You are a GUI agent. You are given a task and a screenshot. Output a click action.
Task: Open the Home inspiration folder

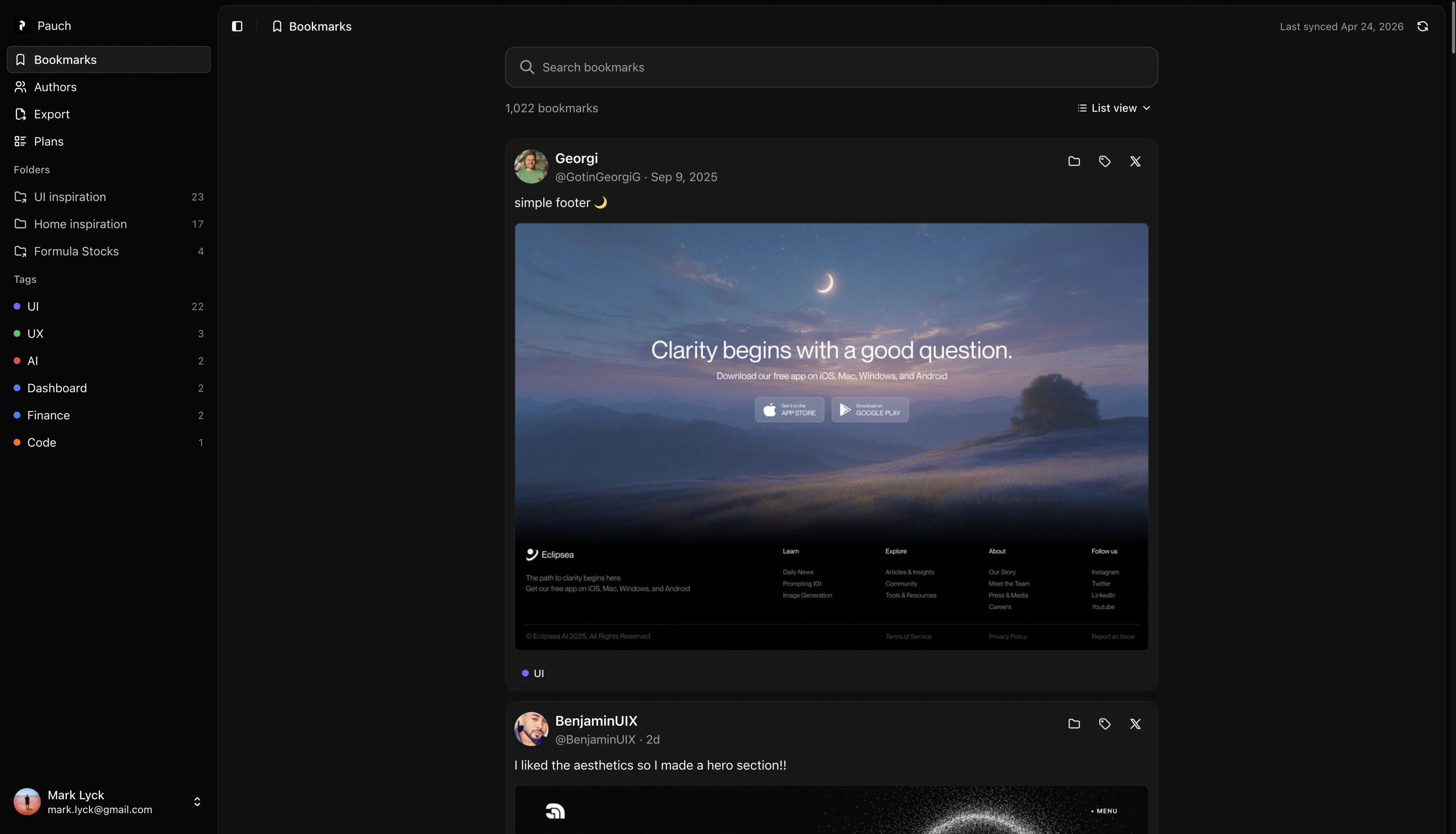(109, 223)
